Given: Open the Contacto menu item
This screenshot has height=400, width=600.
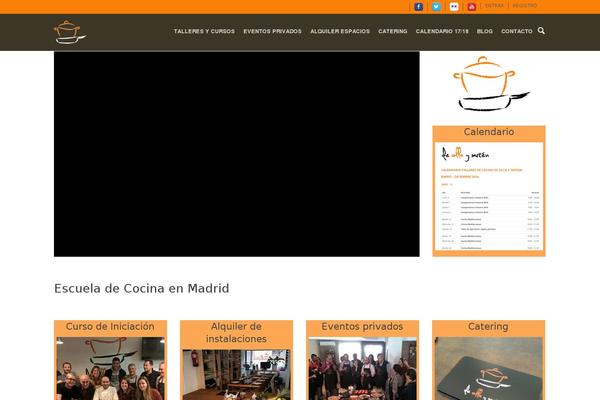Looking at the screenshot, I should (x=517, y=31).
